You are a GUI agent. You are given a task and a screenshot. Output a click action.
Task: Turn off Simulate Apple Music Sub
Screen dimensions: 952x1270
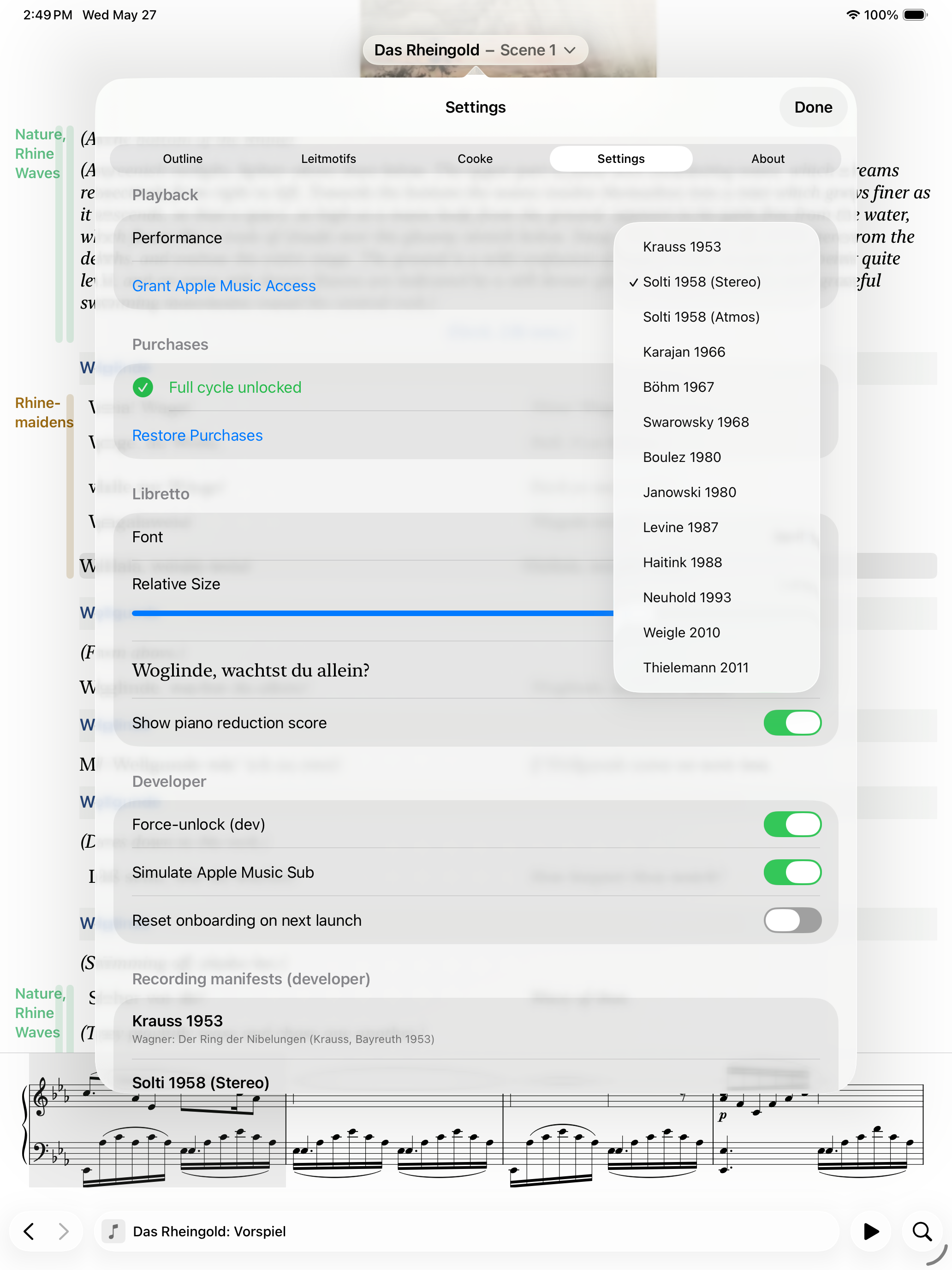tap(792, 872)
